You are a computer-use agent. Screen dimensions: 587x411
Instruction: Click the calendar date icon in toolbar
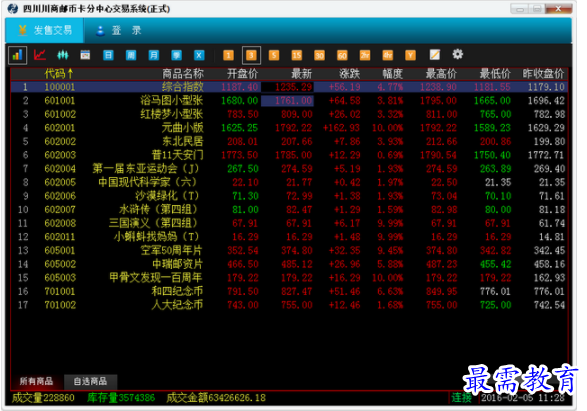85,55
